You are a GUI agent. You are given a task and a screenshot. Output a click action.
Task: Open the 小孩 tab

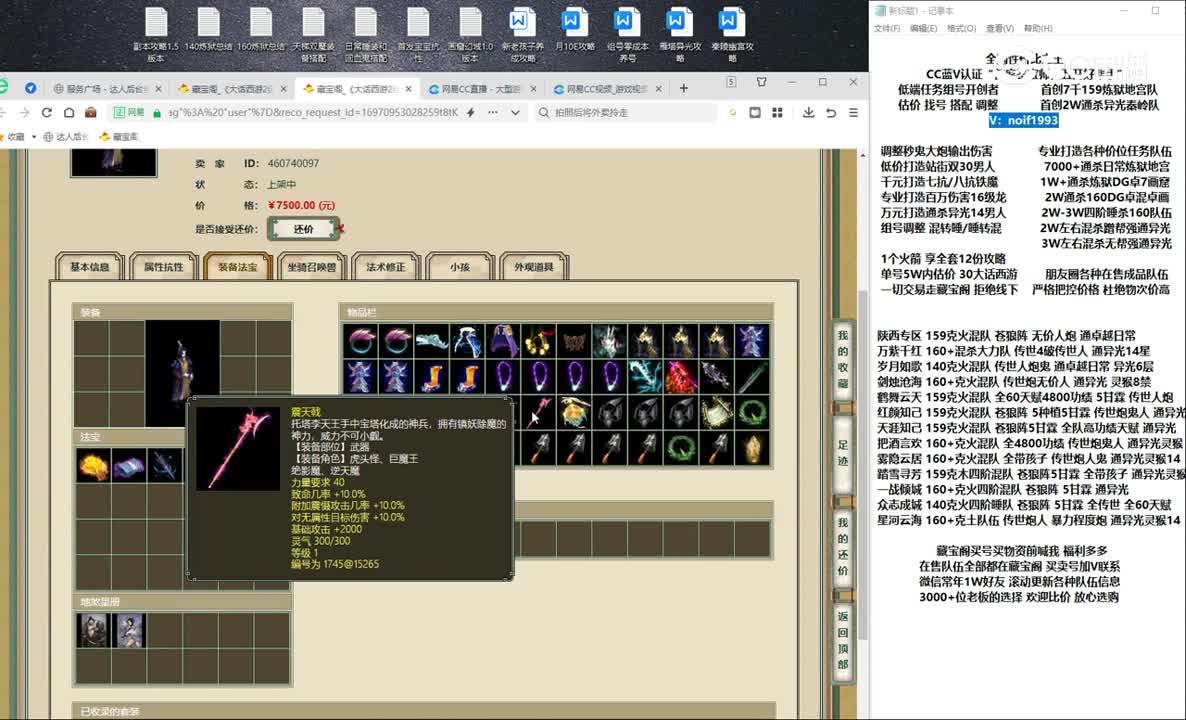coord(460,267)
